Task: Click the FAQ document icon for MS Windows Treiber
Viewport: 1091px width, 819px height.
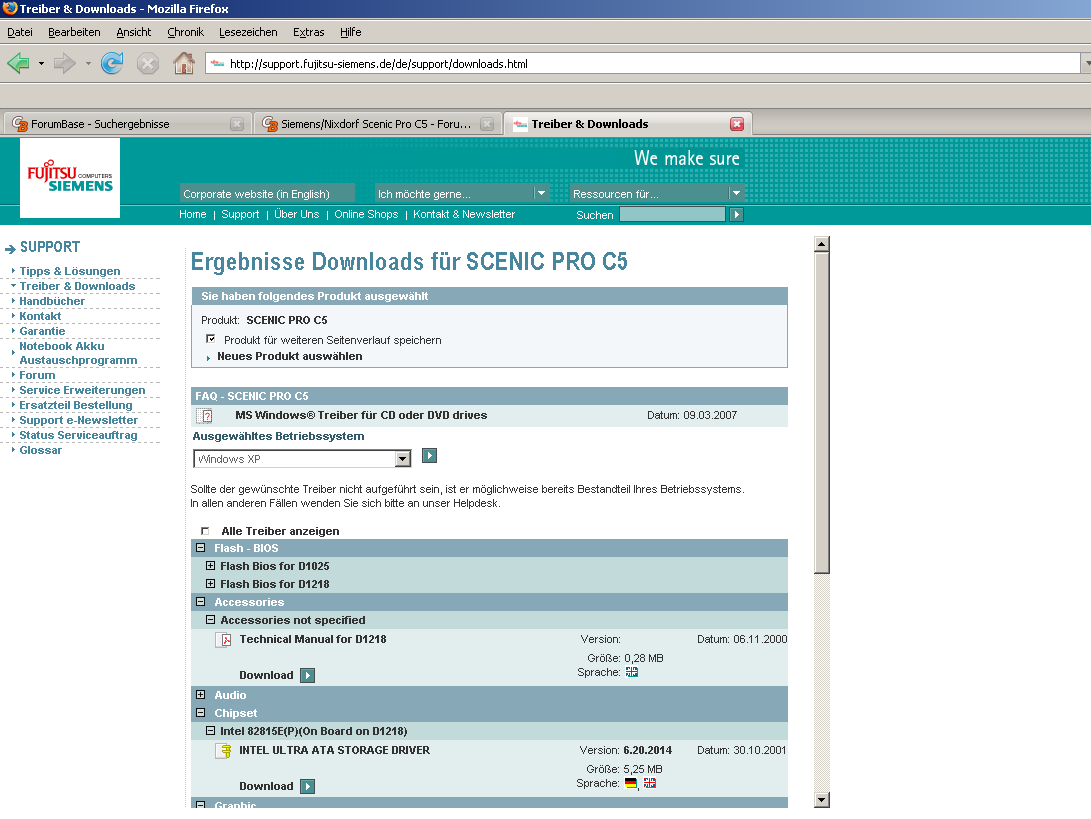Action: pos(205,415)
